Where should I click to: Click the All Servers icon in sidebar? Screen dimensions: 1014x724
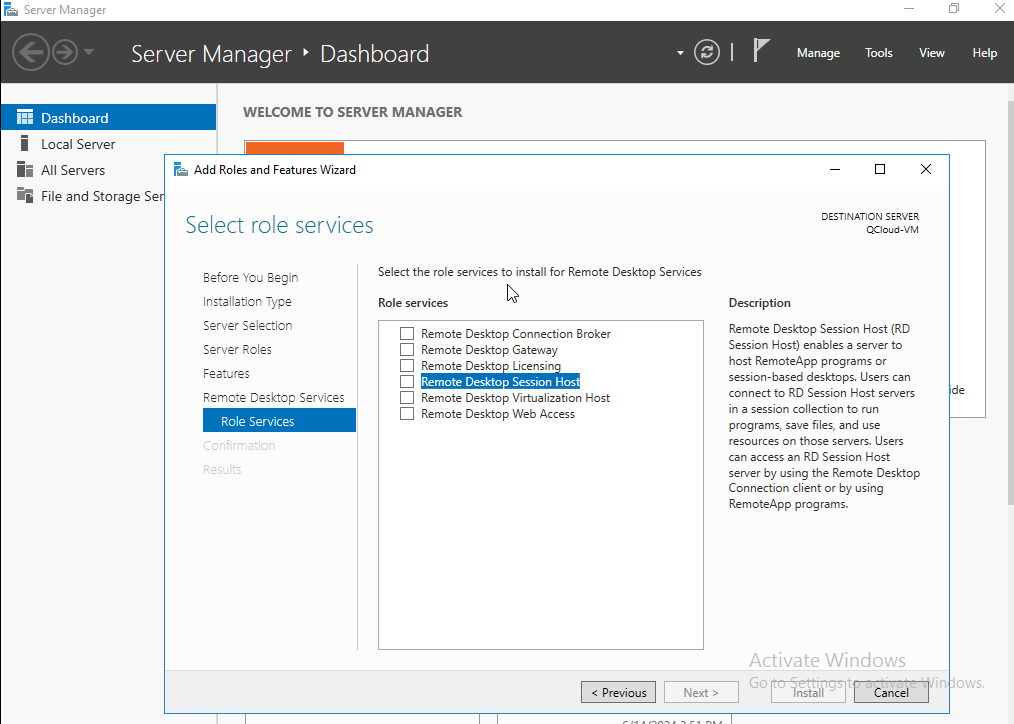25,169
